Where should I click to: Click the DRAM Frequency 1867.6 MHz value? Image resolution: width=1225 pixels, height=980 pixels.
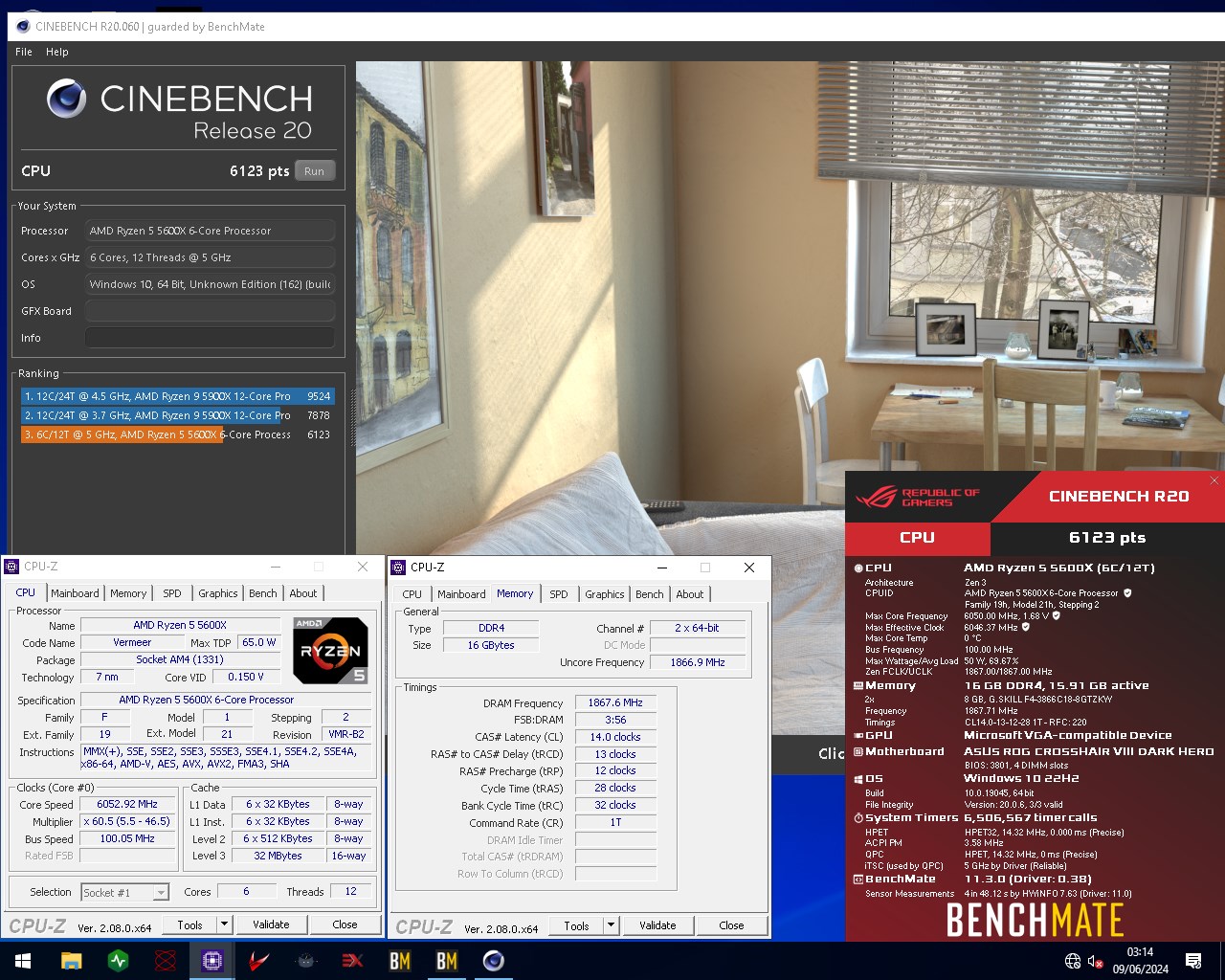pos(615,702)
